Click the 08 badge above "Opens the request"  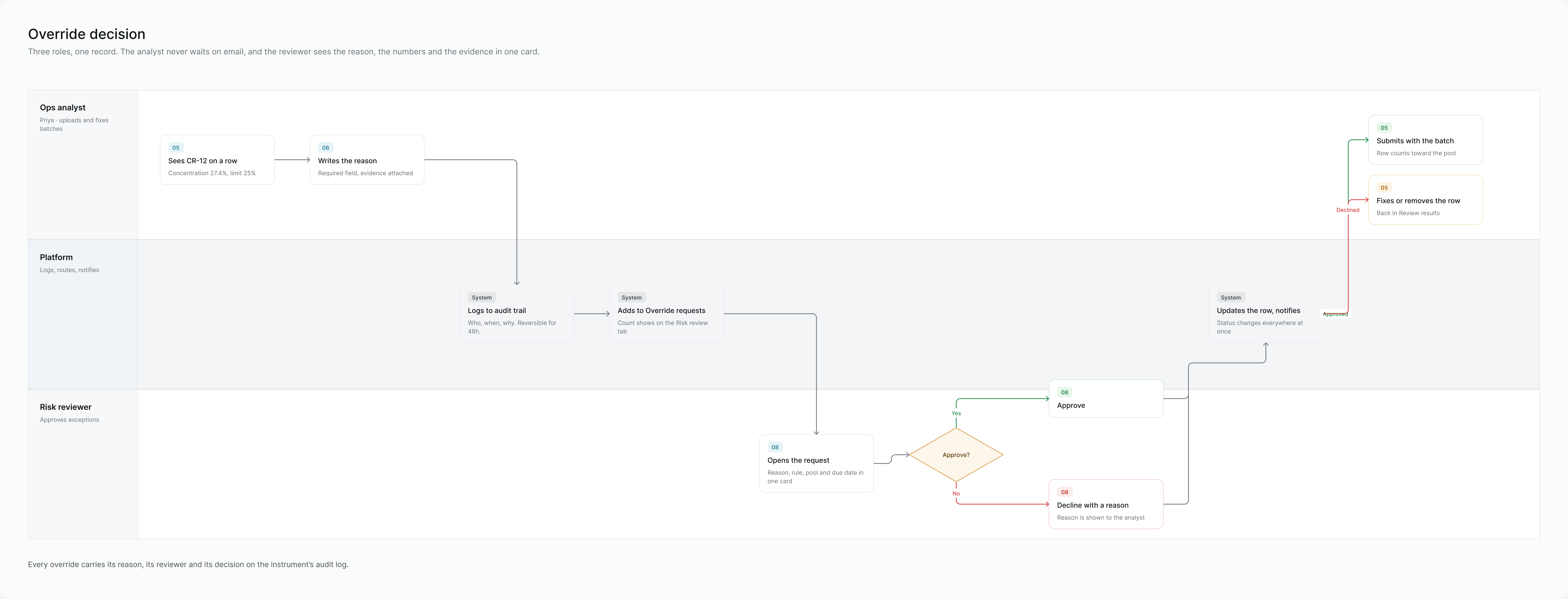(775, 448)
